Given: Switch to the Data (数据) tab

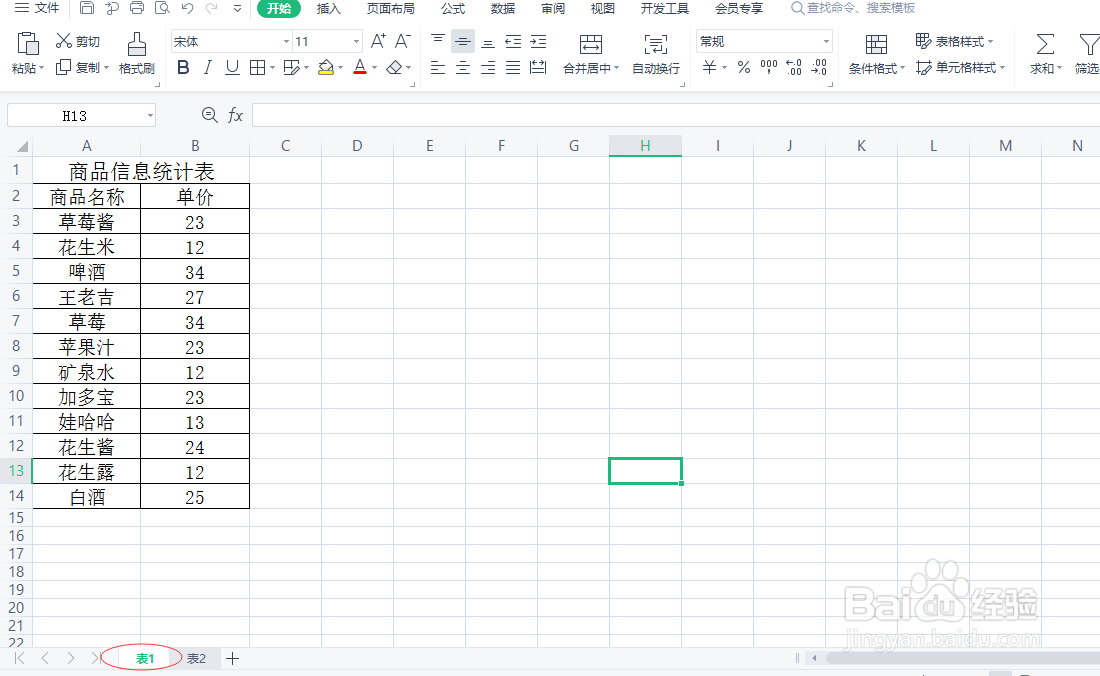Looking at the screenshot, I should 503,8.
